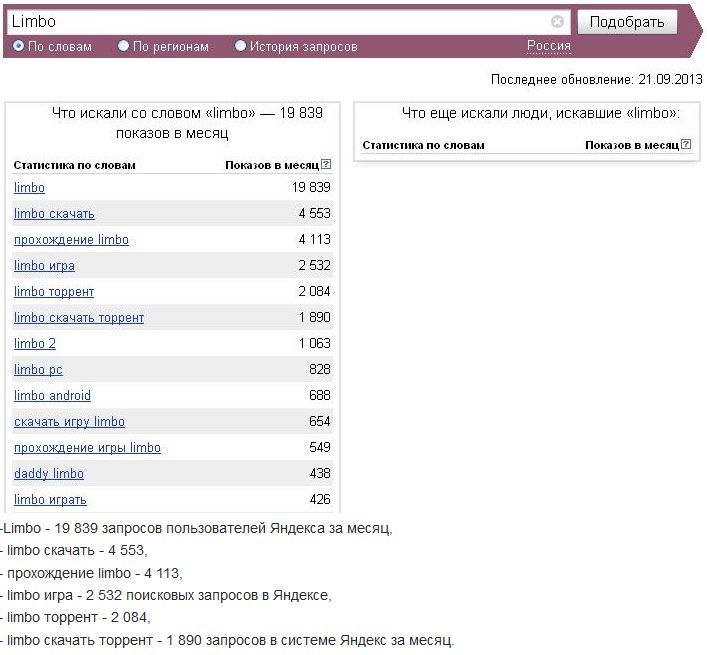This screenshot has height=655, width=707.
Task: Click the value 1 890 in table
Action: point(315,317)
